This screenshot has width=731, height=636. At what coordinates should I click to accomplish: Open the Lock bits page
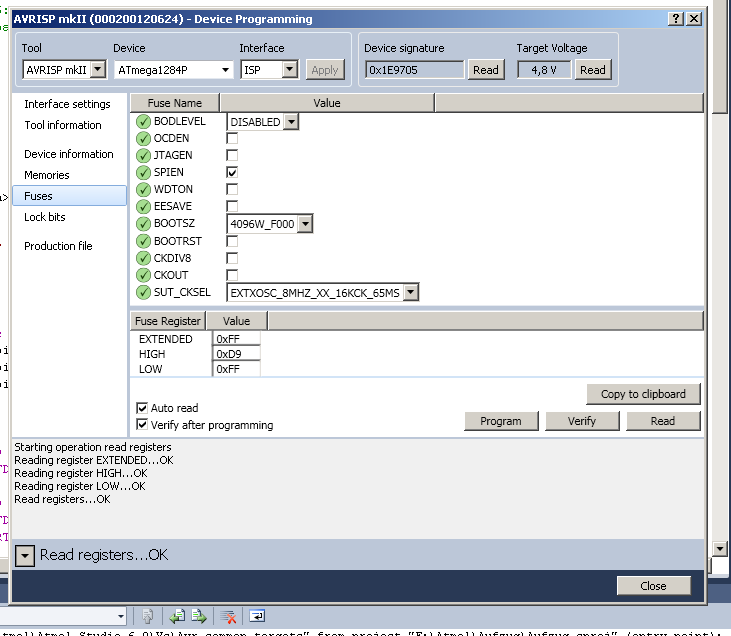(x=45, y=217)
